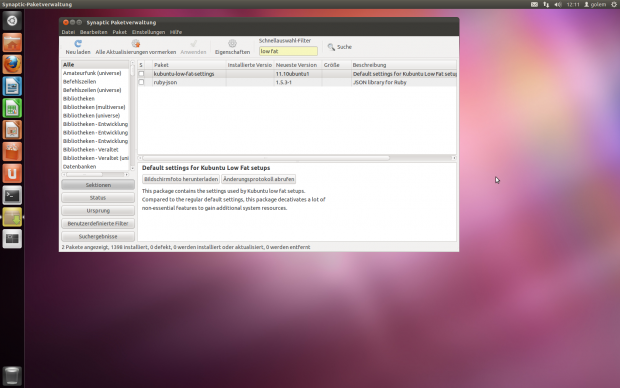Click the Suche magnifier icon
This screenshot has height=388, width=620.
tap(331, 47)
